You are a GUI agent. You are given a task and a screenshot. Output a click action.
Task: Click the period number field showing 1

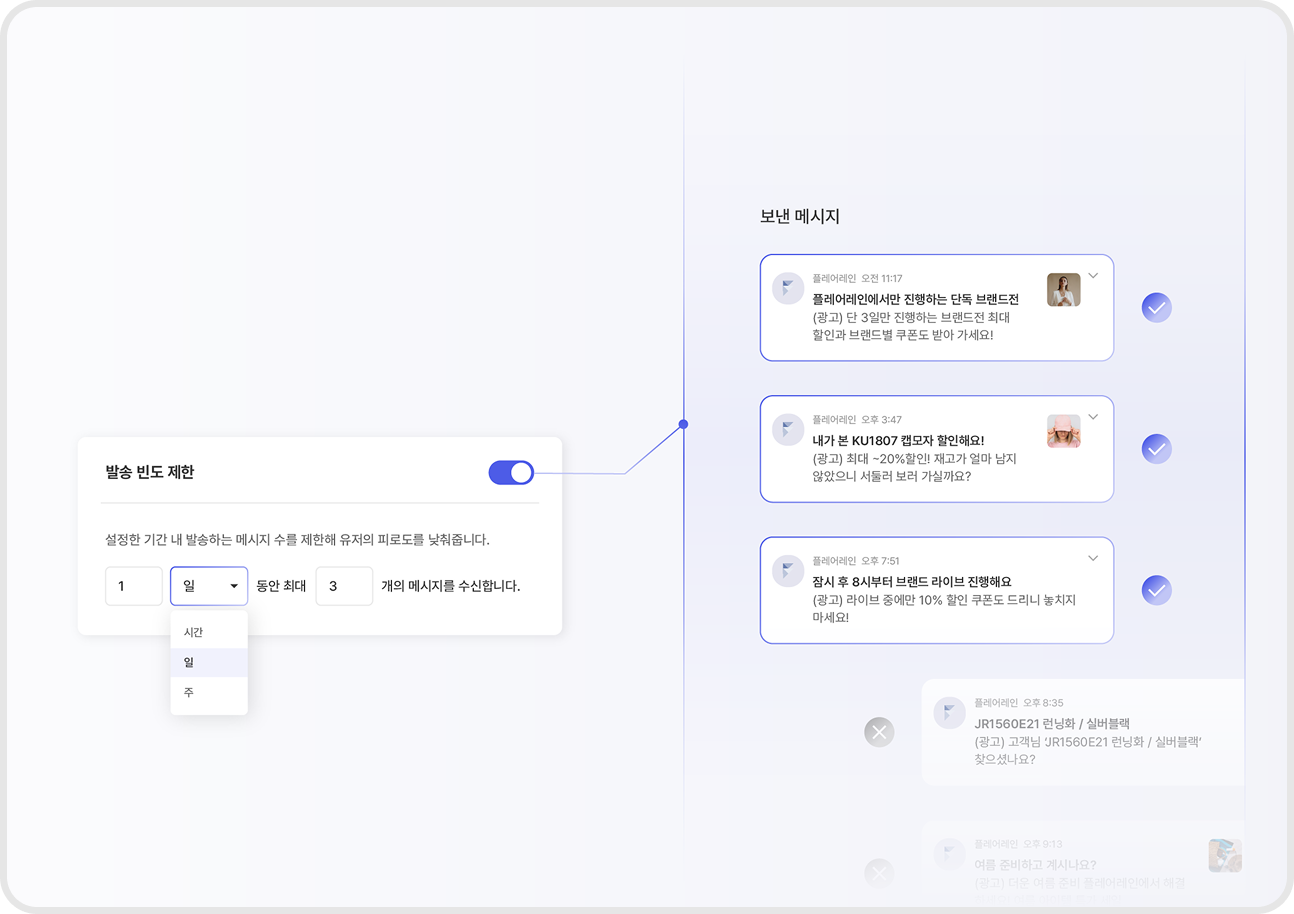point(134,586)
